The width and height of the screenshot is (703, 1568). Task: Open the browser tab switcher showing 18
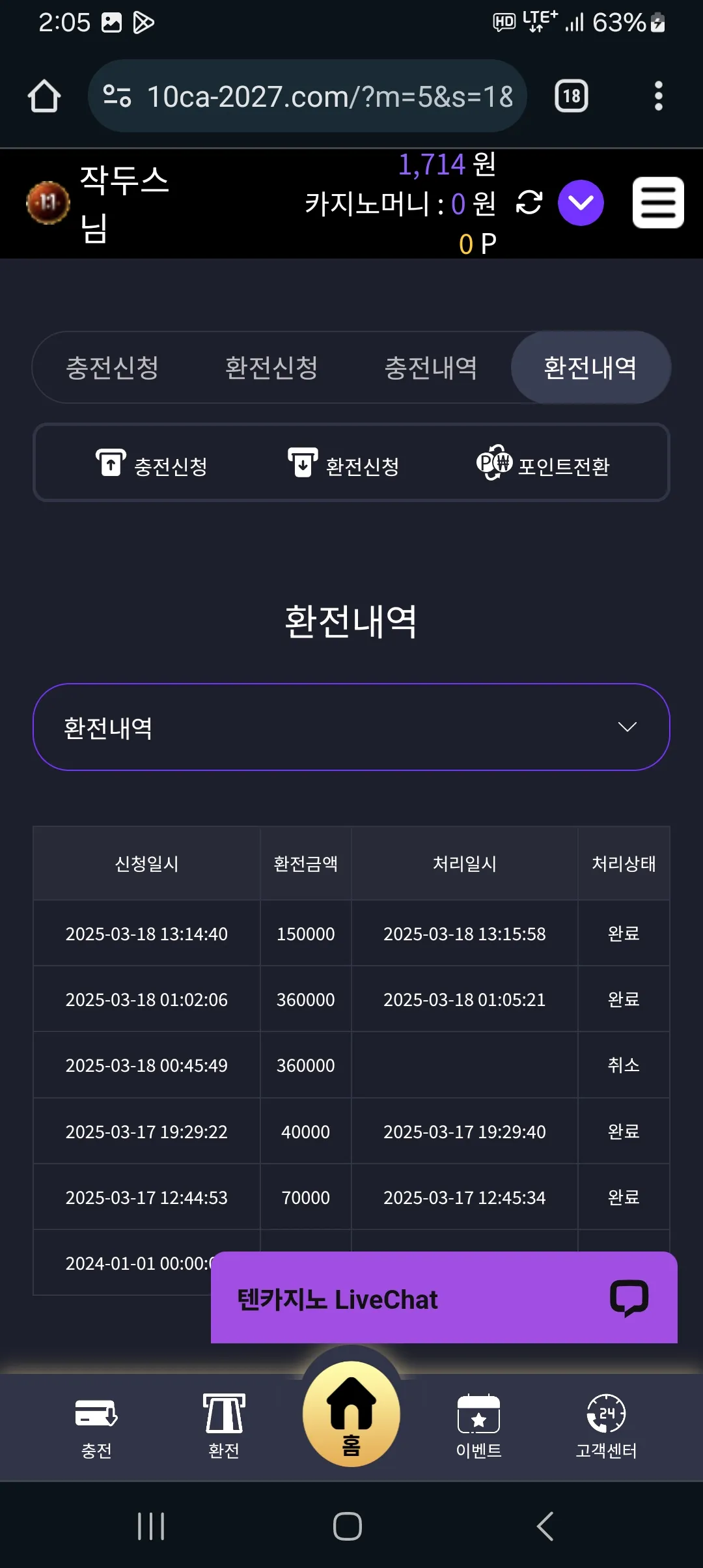(x=572, y=96)
